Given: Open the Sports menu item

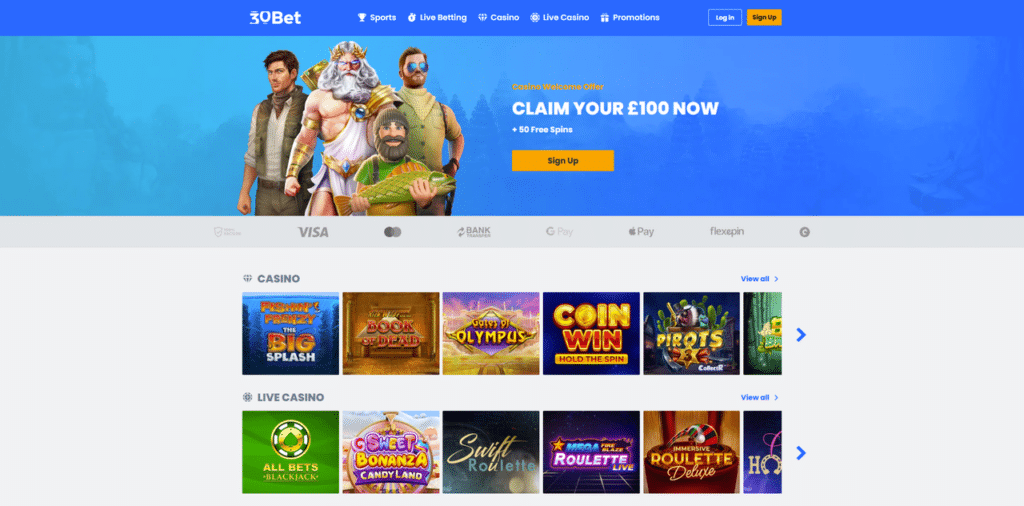Looking at the screenshot, I should tap(377, 18).
